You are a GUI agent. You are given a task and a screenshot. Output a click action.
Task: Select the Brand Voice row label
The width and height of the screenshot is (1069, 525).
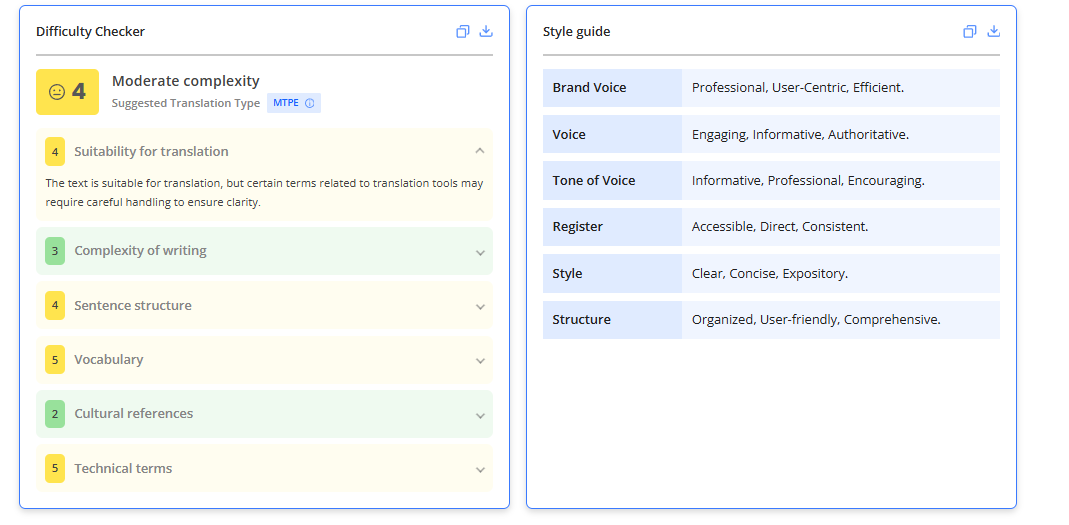[x=589, y=88]
